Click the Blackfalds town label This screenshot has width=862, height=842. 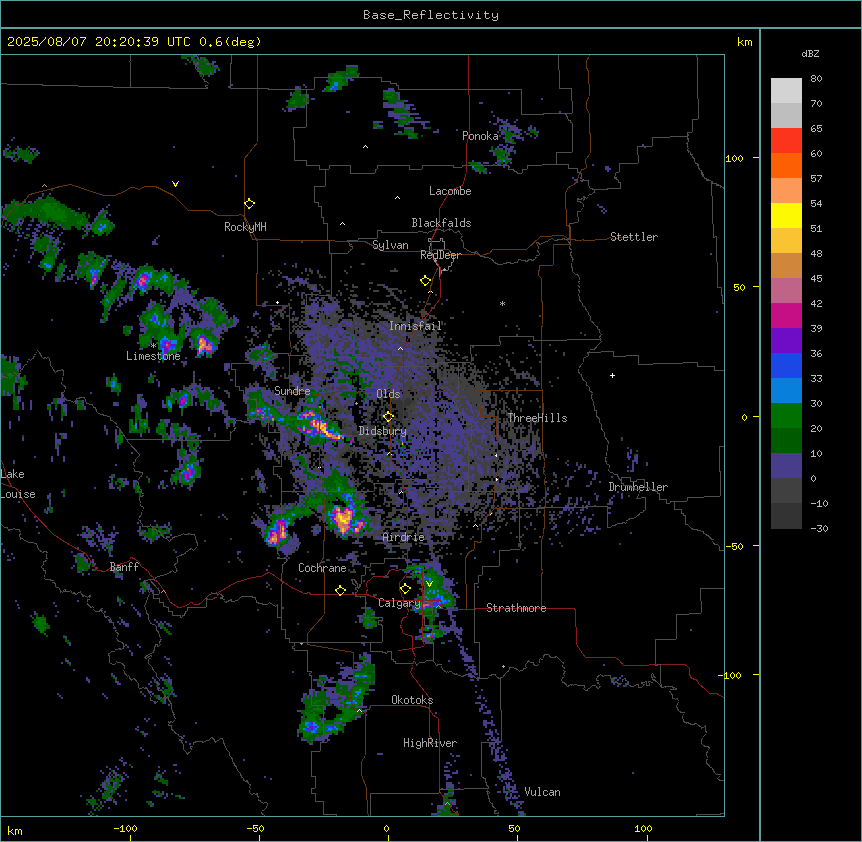point(441,223)
